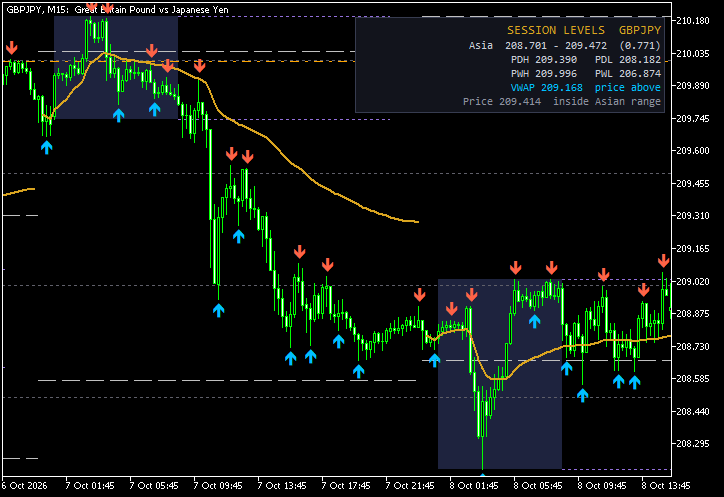This screenshot has width=724, height=497.
Task: Click the 'GBPJPY' symbol in the info panel
Action: (640, 30)
